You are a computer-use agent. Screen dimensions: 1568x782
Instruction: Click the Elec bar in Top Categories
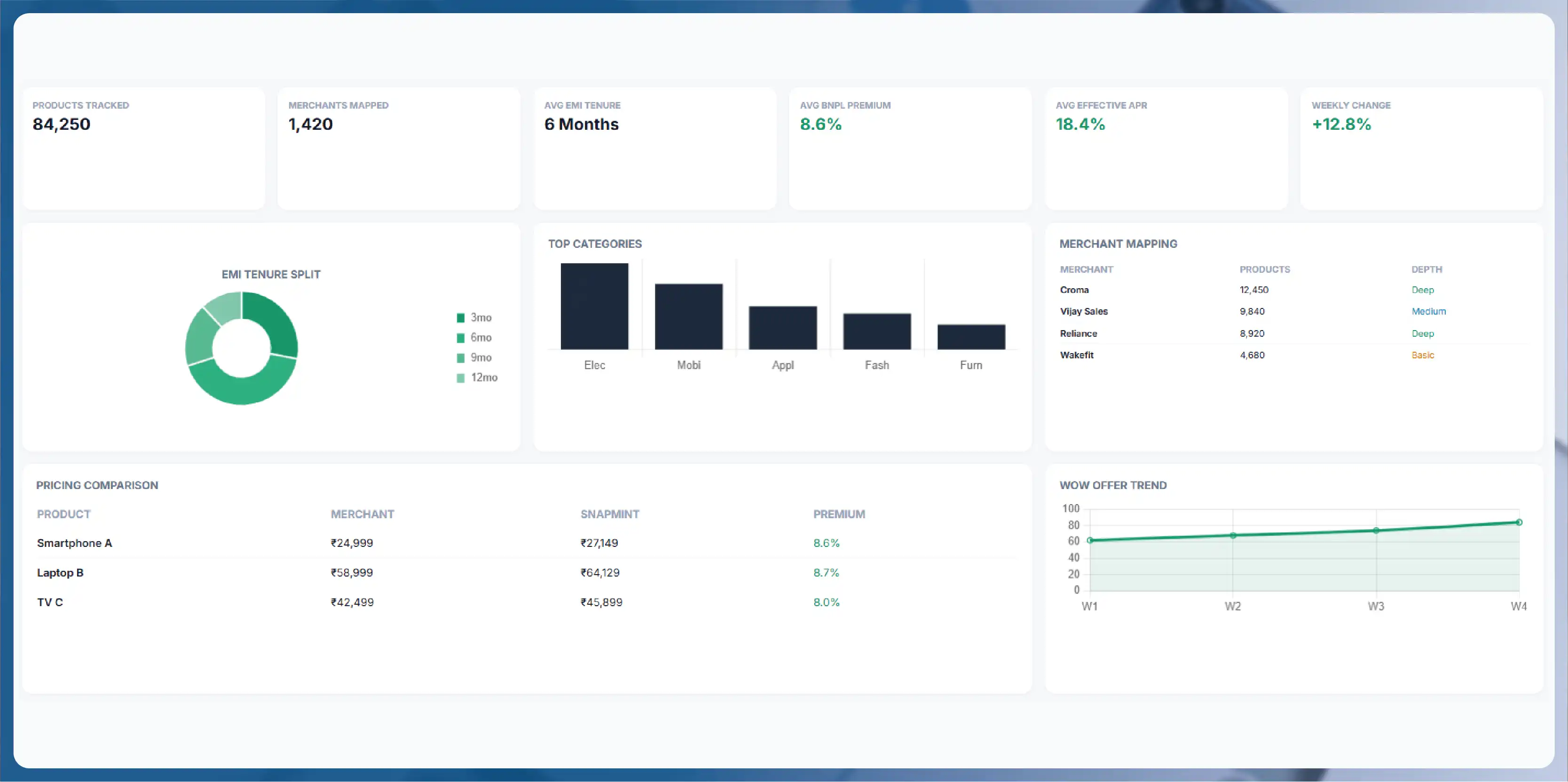coord(594,306)
